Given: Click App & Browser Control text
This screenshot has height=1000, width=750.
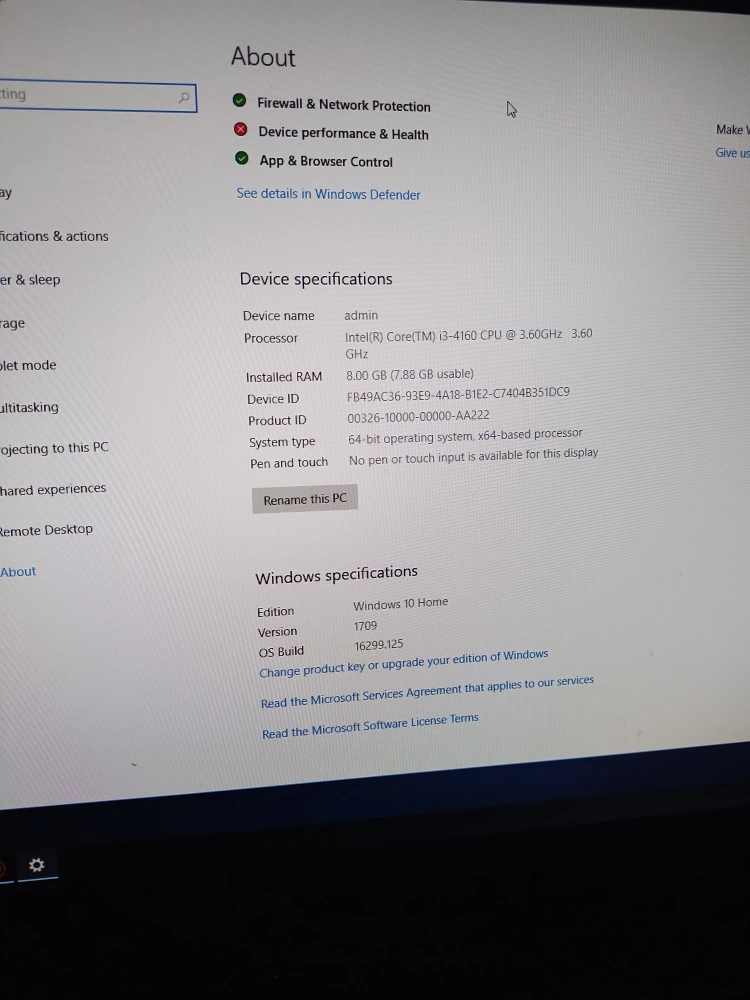Looking at the screenshot, I should (x=326, y=161).
